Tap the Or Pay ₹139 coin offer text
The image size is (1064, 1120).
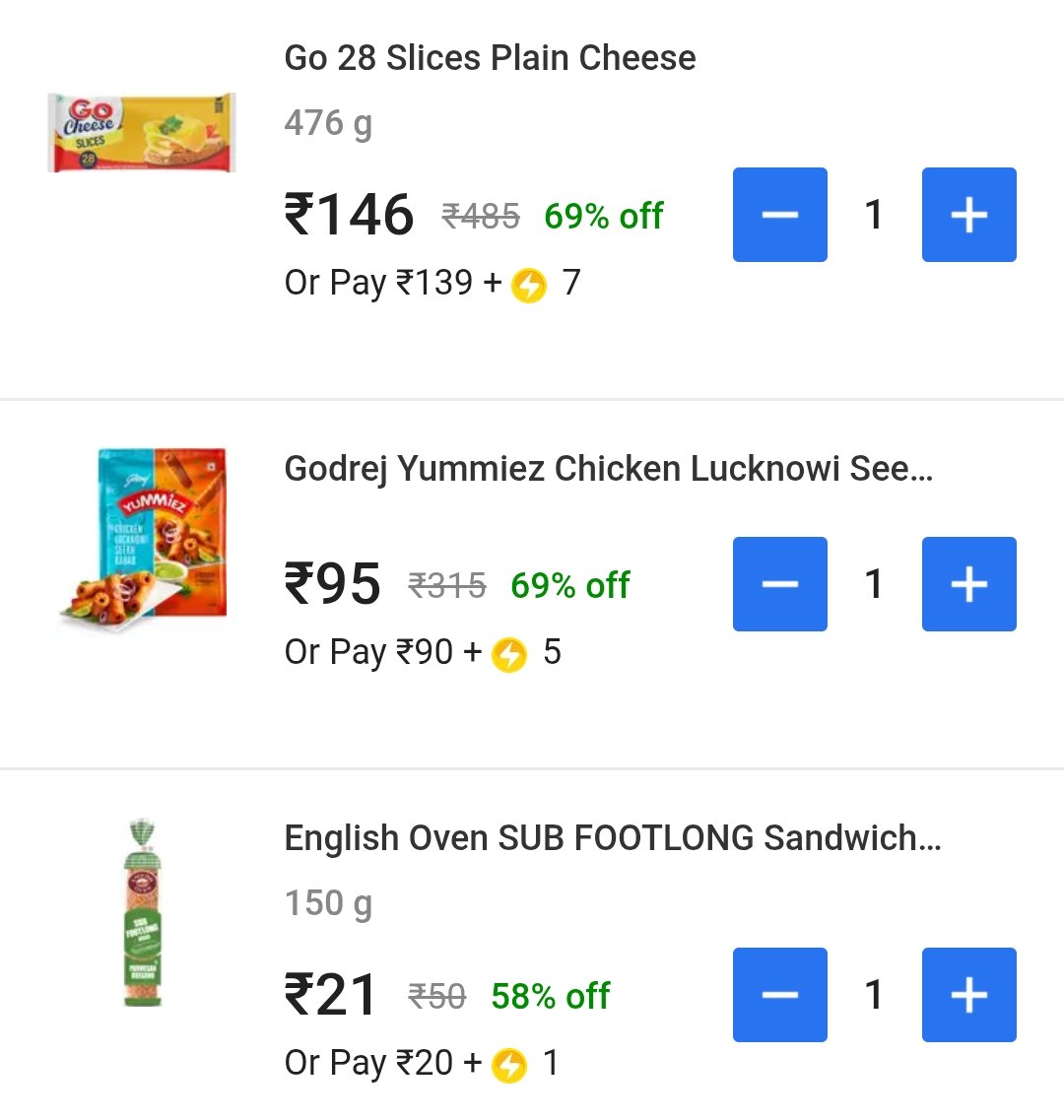432,284
